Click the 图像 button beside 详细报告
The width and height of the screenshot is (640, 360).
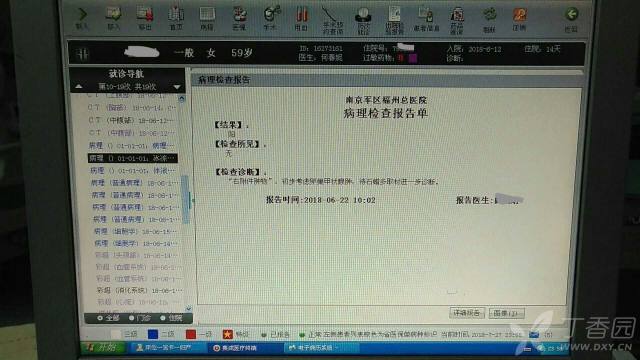(506, 313)
